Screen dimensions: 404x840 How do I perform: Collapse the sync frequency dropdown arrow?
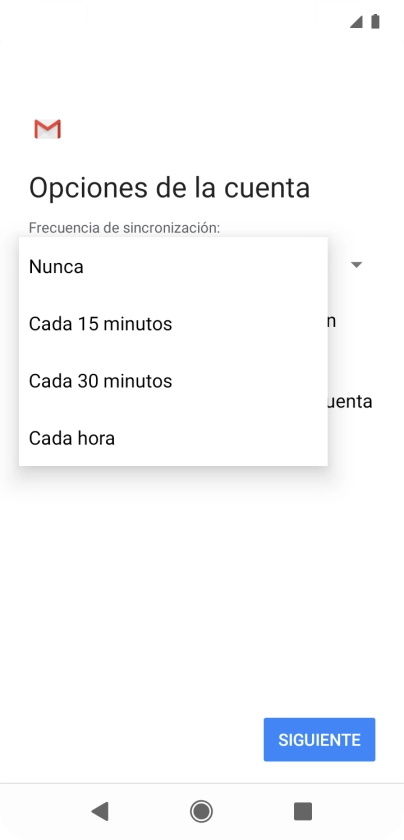[x=357, y=265]
